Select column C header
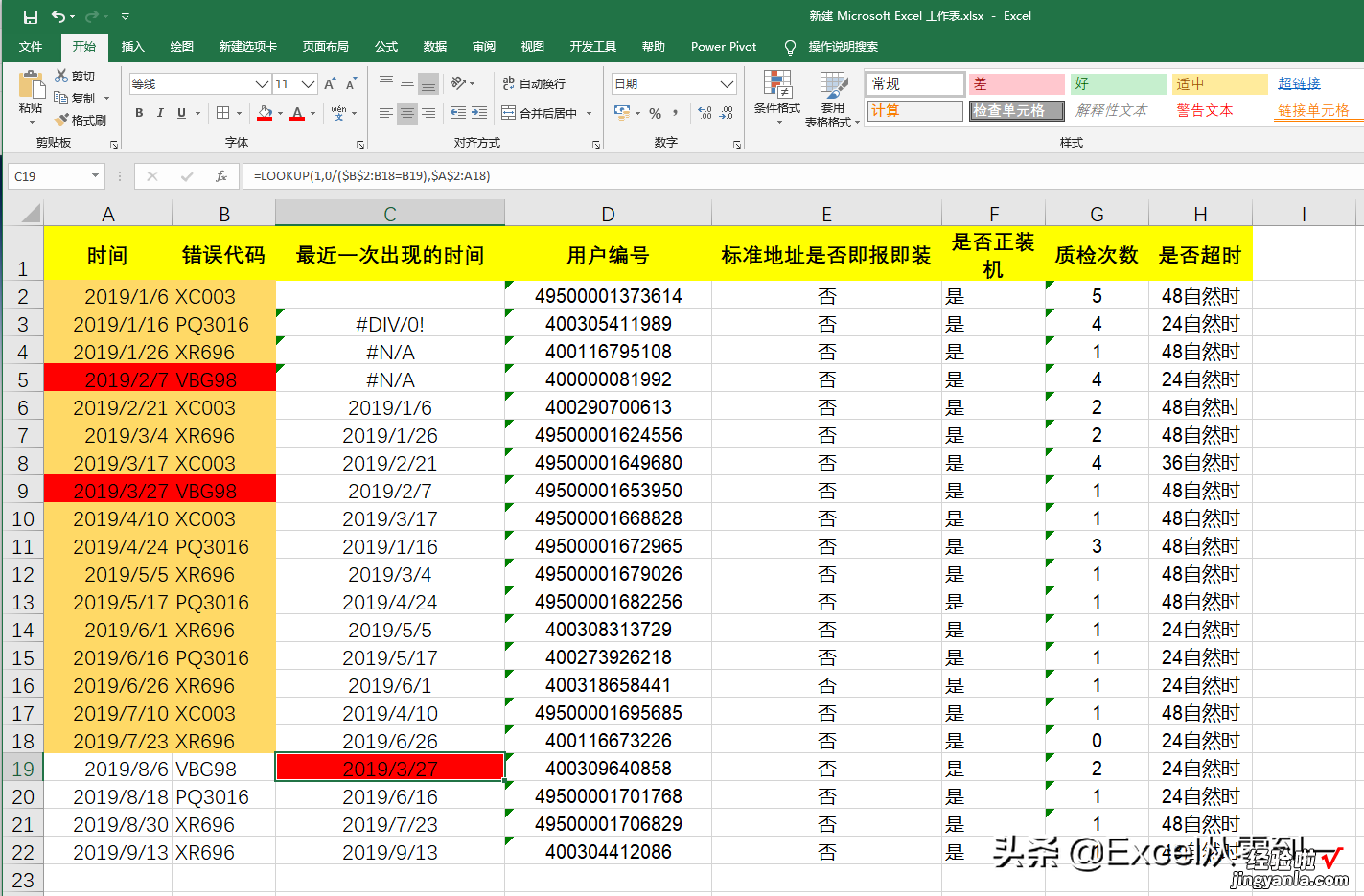 pyautogui.click(x=390, y=214)
